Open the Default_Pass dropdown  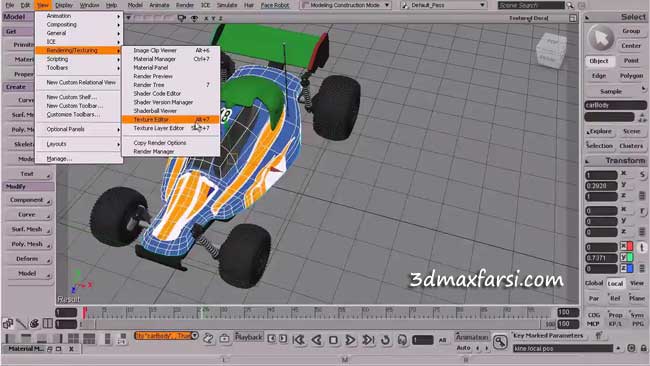tap(444, 5)
